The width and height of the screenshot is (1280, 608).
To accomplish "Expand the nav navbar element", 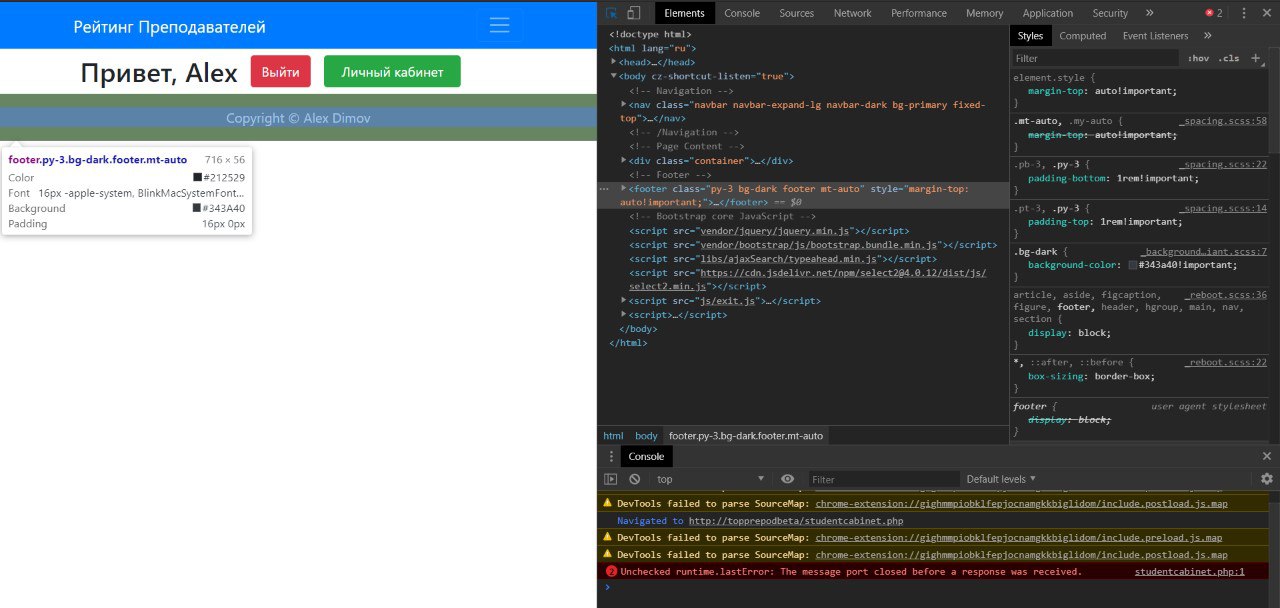I will coord(625,104).
